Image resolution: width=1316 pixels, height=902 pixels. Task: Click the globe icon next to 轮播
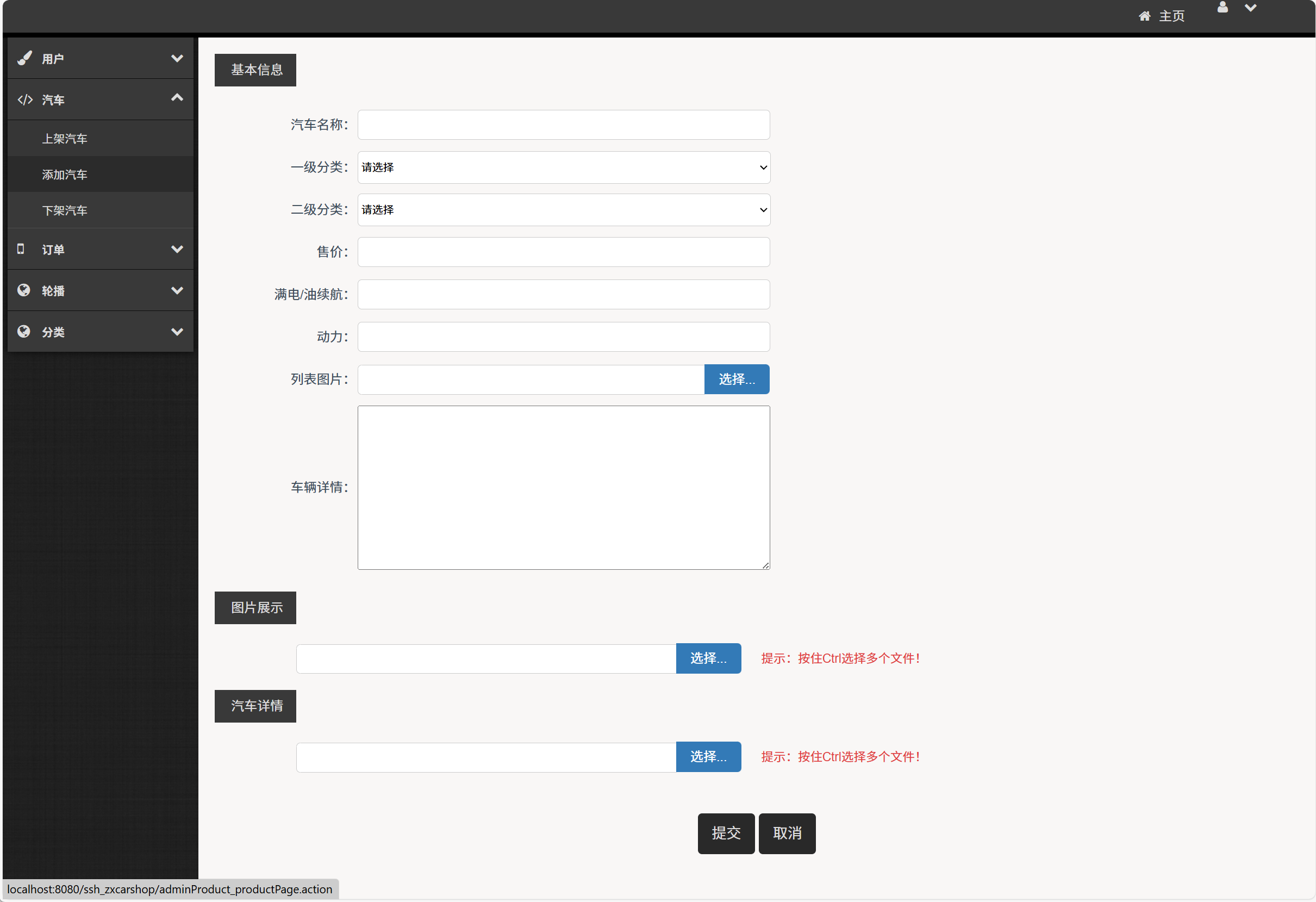[x=24, y=290]
